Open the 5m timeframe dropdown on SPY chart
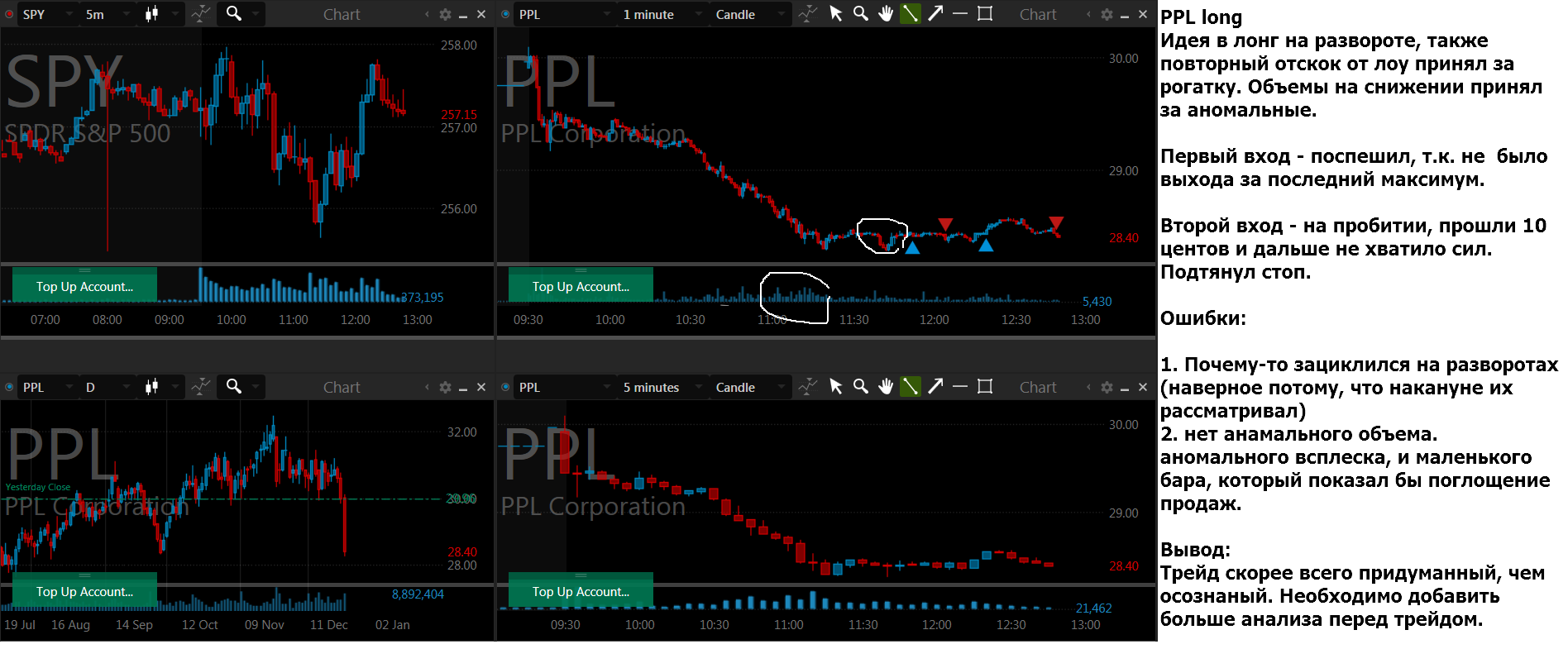Image resolution: width=1568 pixels, height=649 pixels. coord(108,14)
